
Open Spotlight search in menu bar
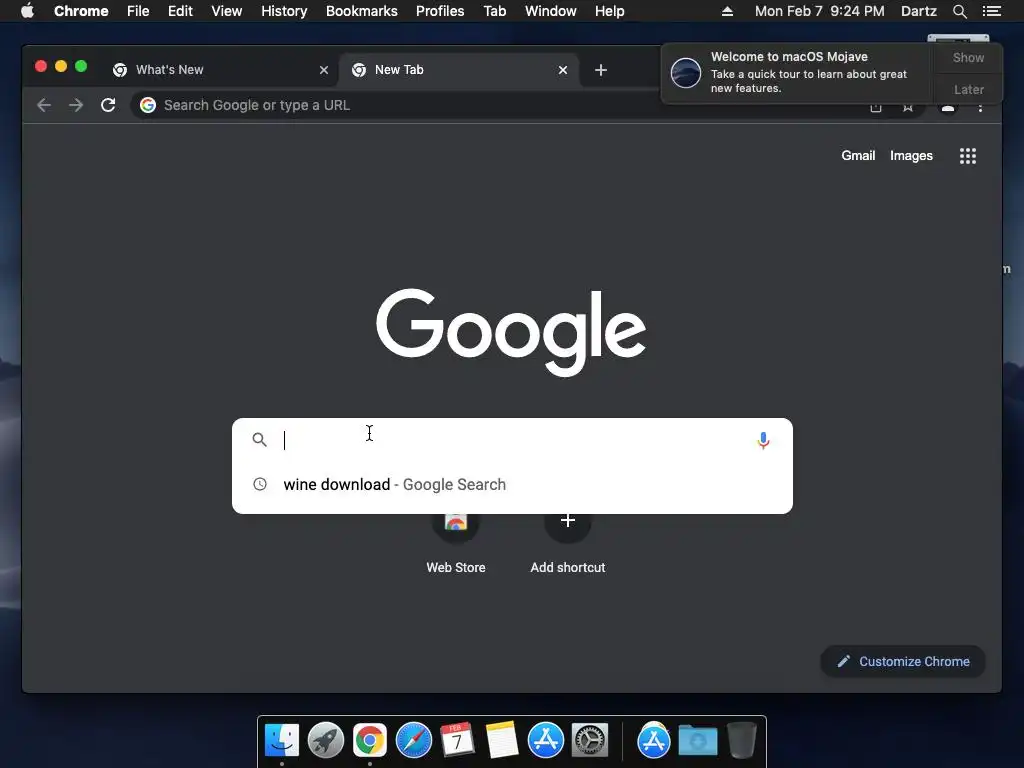click(x=959, y=11)
